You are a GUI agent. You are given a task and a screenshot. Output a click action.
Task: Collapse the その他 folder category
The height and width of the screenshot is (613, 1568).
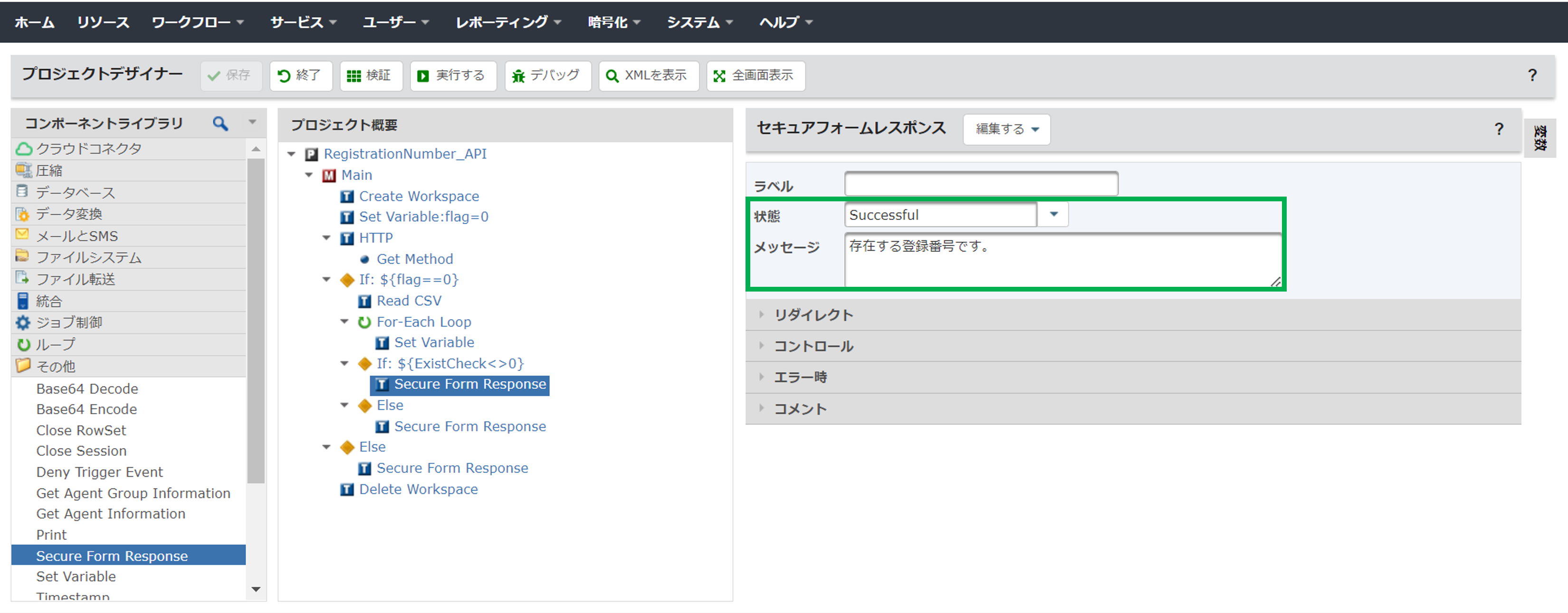coord(128,366)
